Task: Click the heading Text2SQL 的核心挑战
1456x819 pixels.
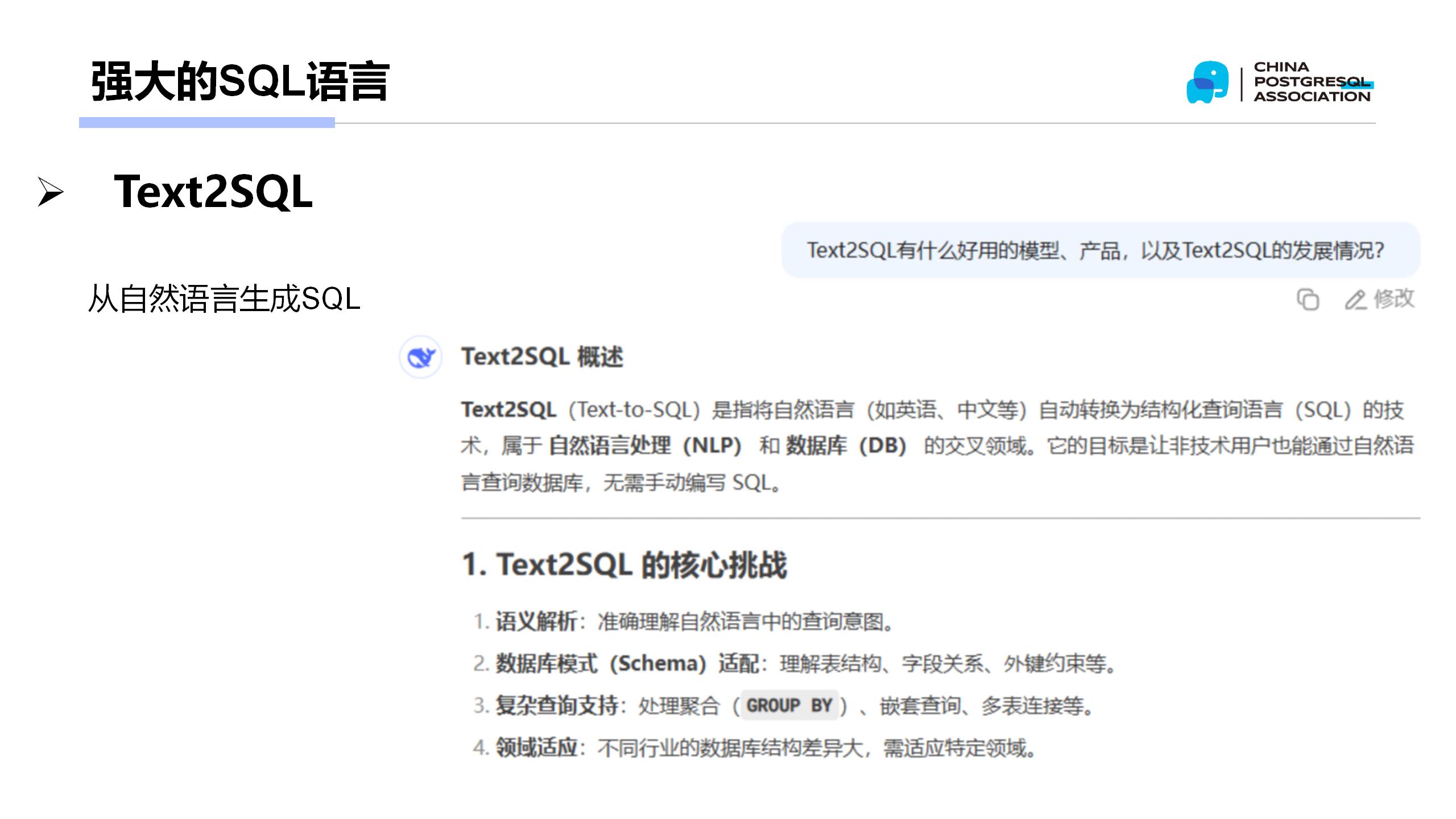Action: point(624,565)
